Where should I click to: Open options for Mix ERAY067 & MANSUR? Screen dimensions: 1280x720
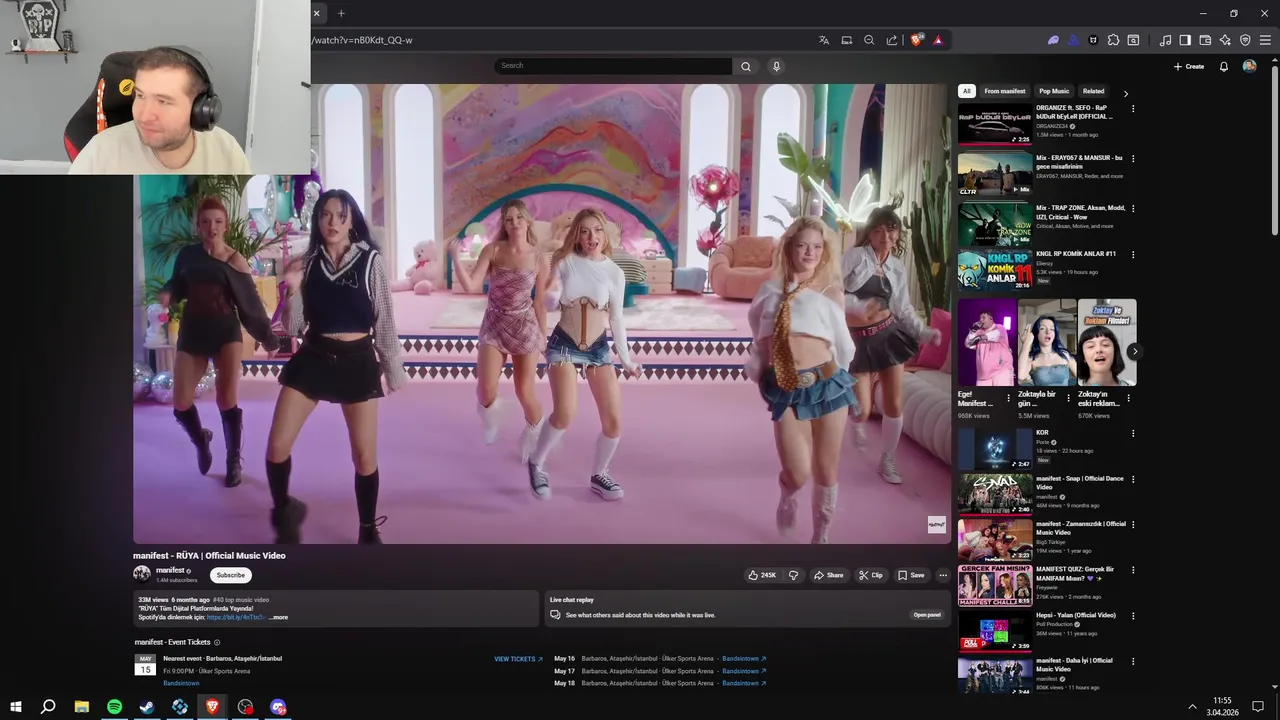point(1133,158)
